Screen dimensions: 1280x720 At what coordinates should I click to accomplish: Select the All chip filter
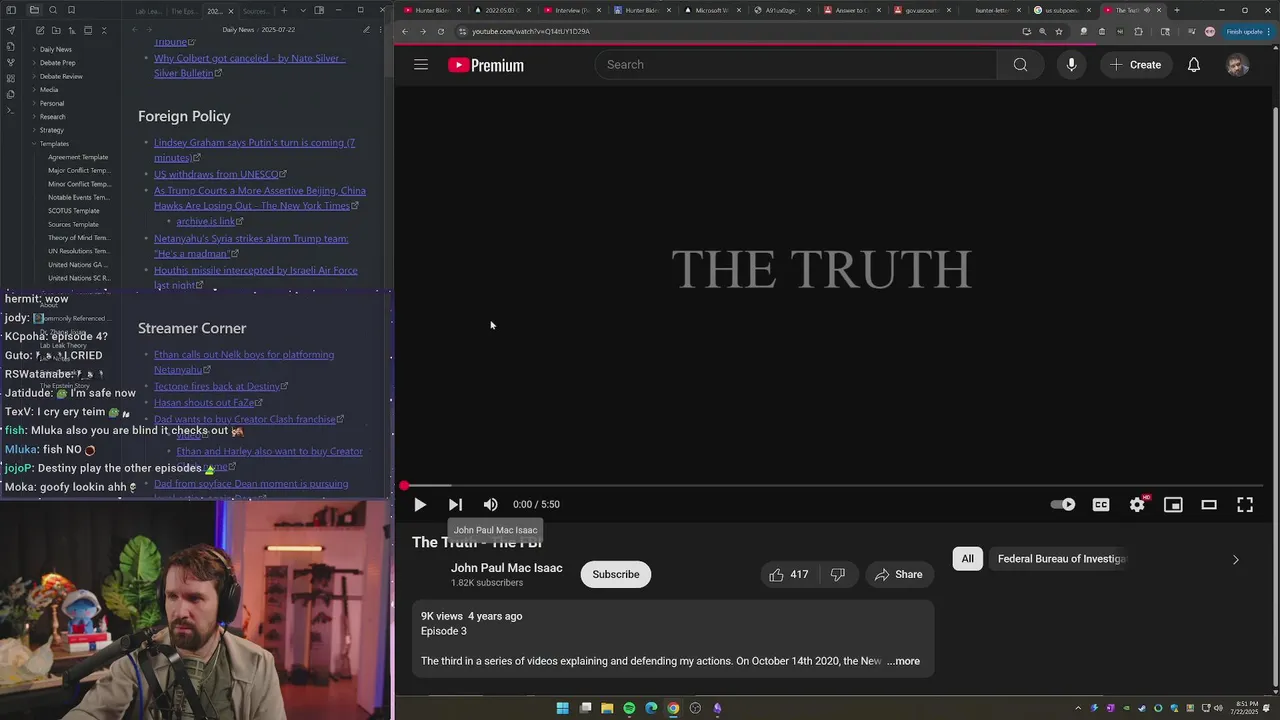(968, 559)
